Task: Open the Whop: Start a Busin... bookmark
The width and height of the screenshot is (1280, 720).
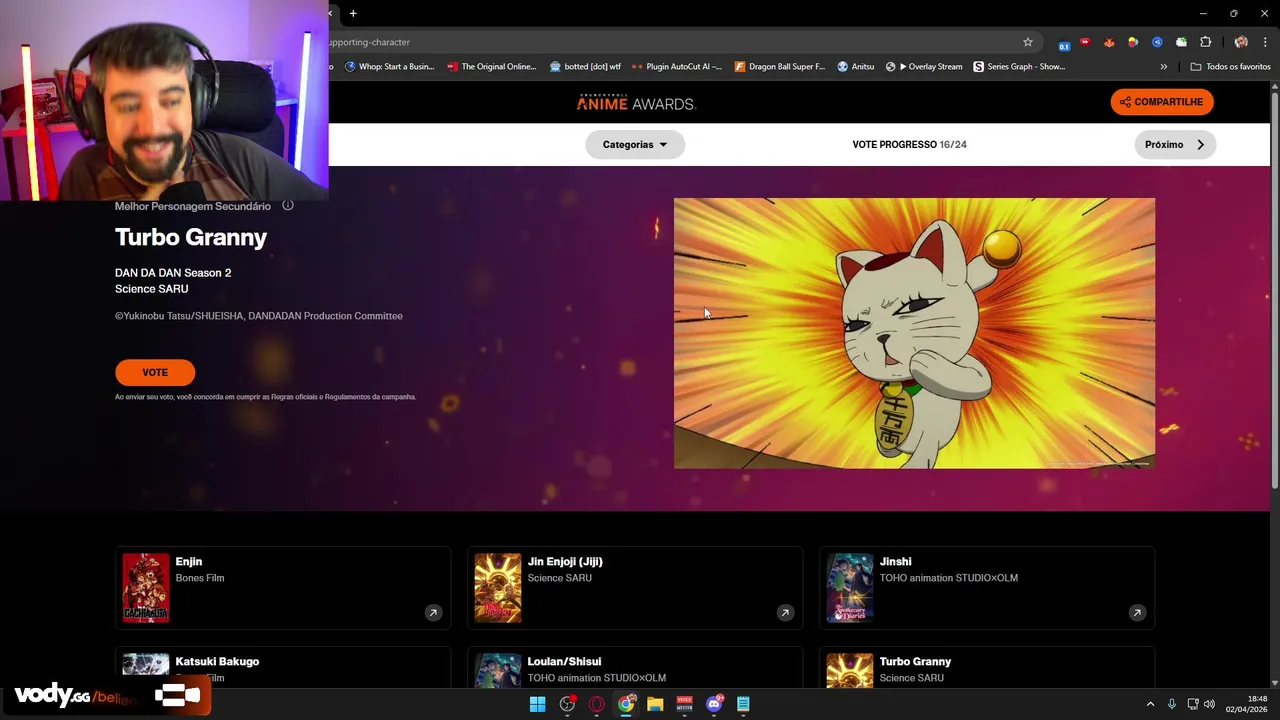Action: tap(389, 67)
